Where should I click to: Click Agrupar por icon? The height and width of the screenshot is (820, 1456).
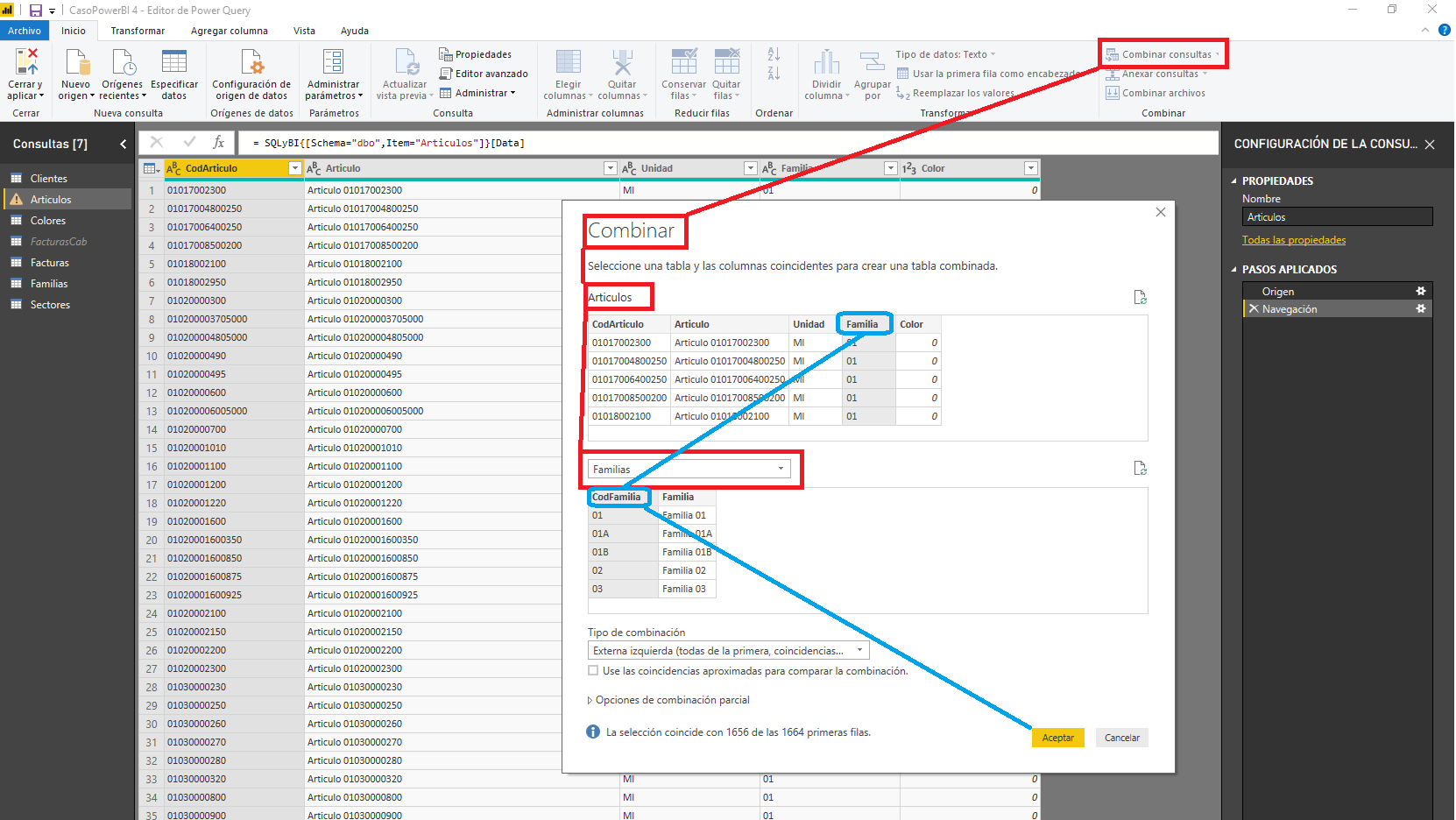(872, 62)
